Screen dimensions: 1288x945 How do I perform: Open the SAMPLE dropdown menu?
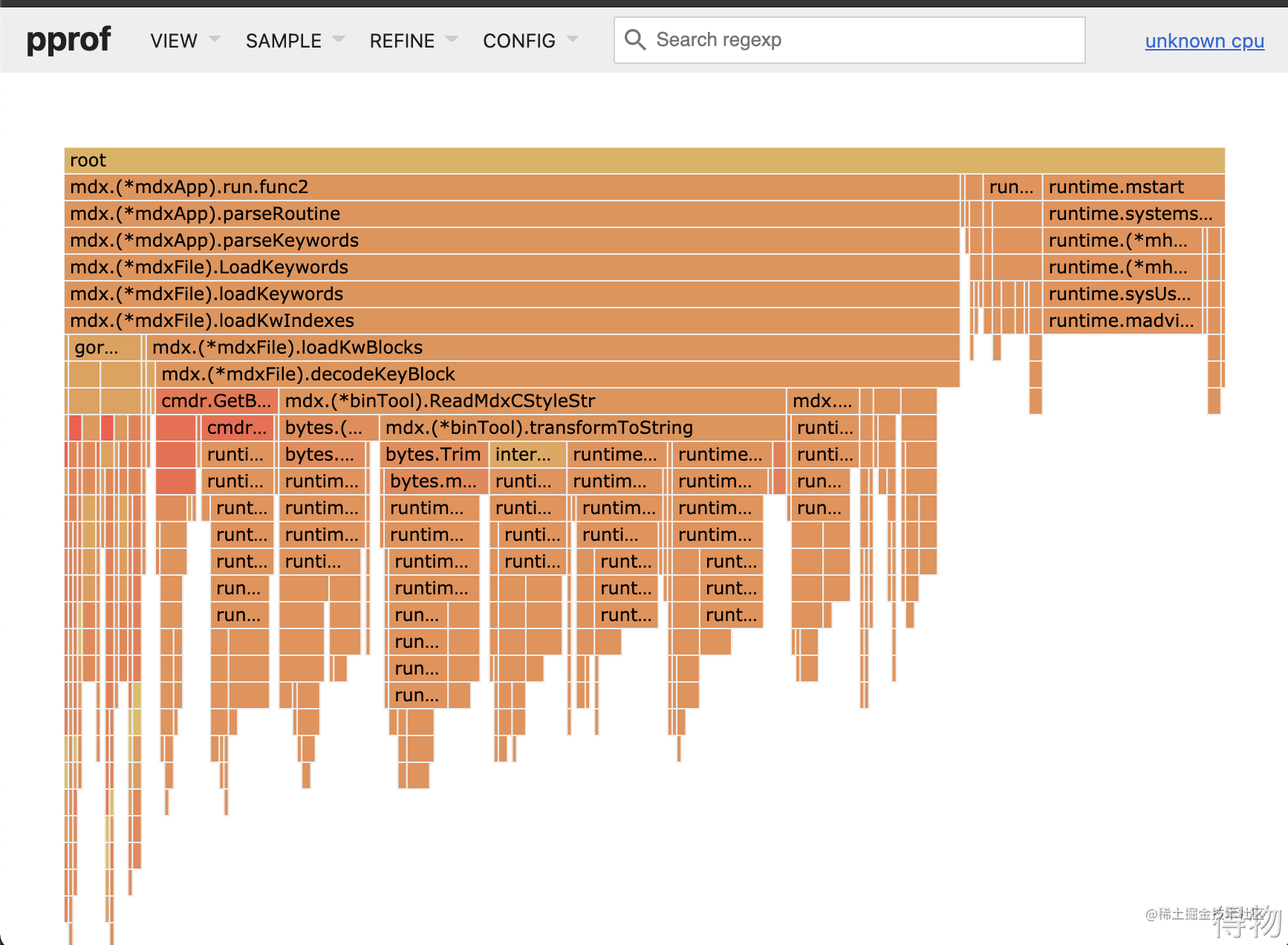coord(295,41)
